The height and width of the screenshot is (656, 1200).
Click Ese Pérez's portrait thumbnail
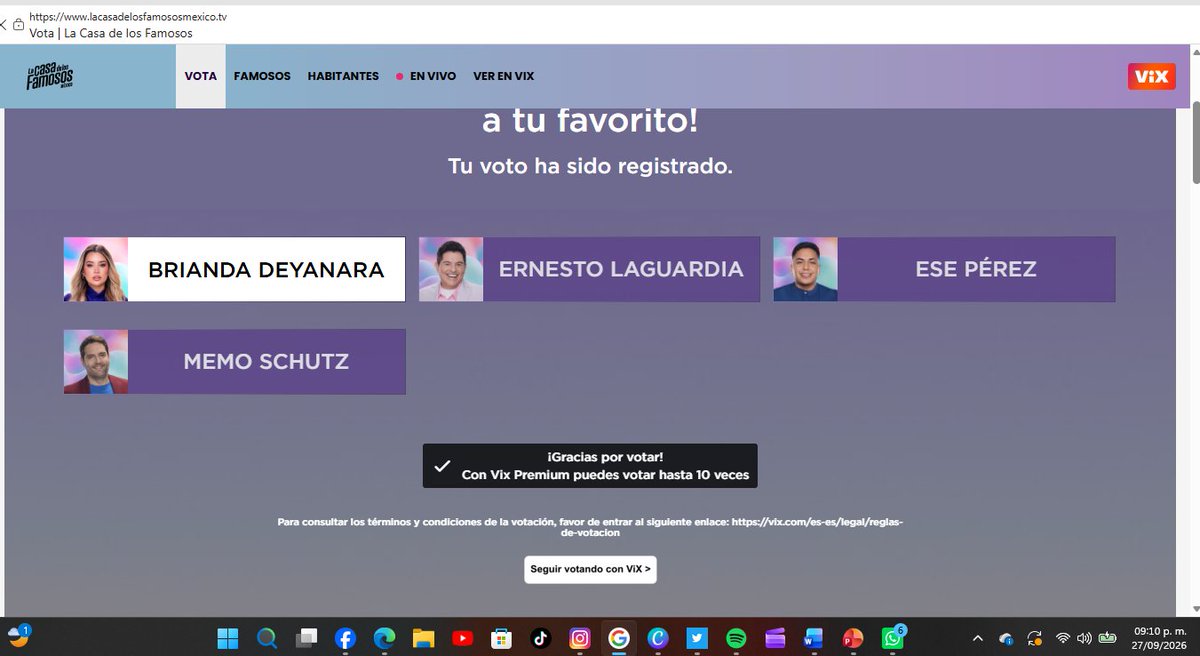(x=806, y=269)
